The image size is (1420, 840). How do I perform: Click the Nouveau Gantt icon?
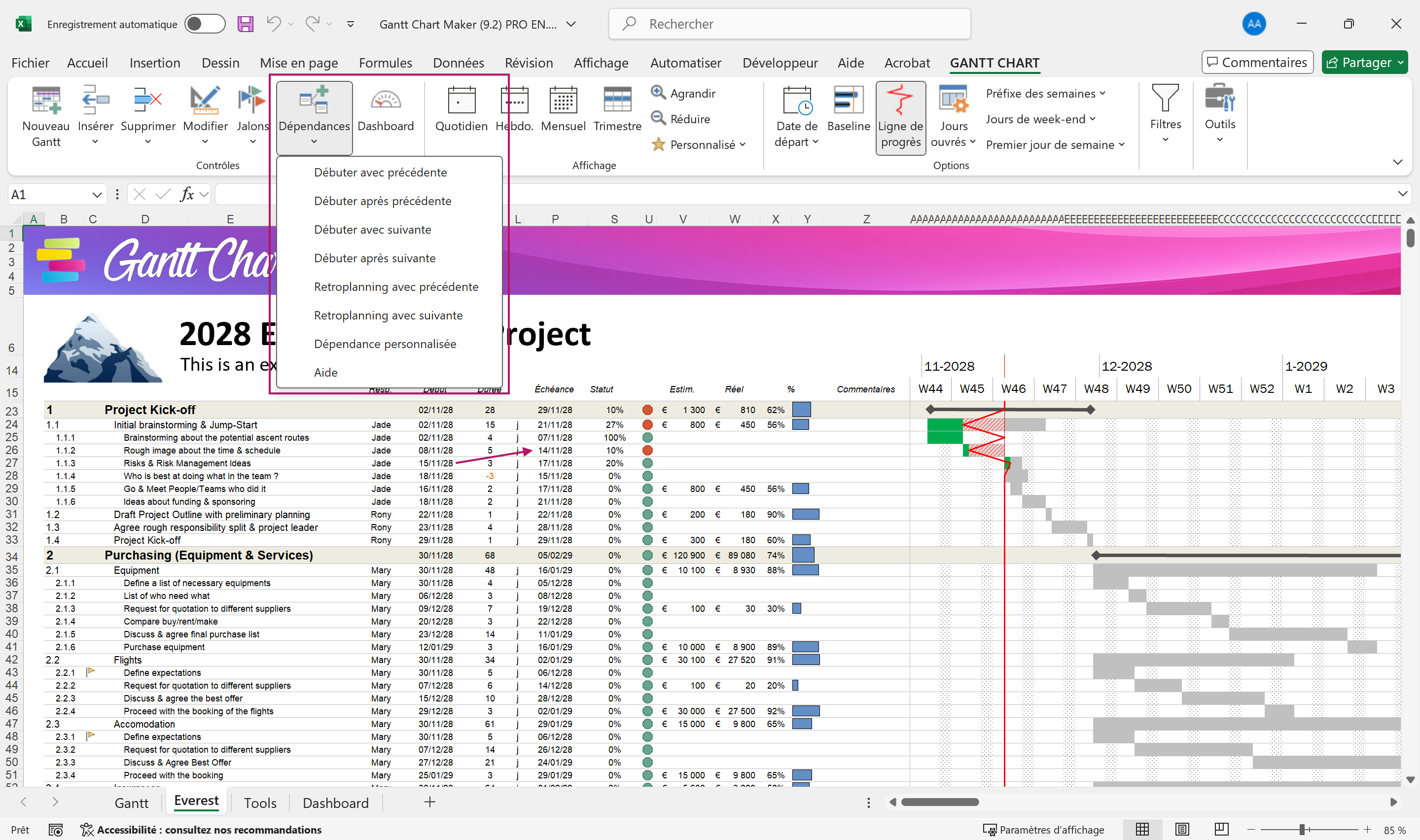(46, 101)
